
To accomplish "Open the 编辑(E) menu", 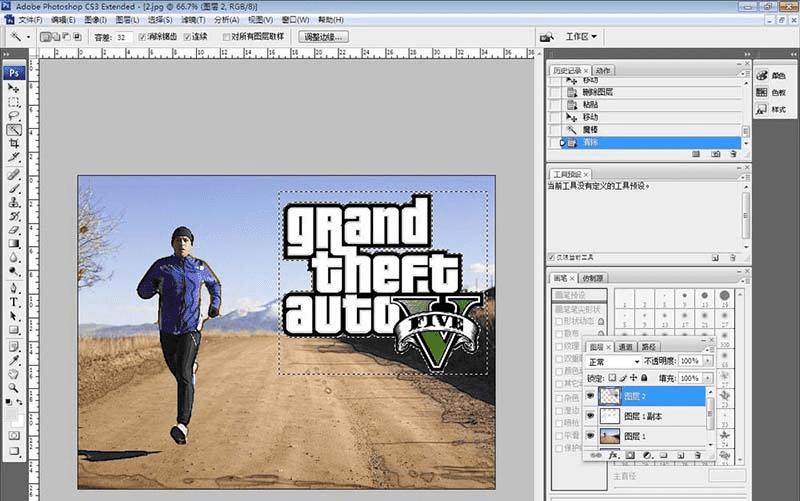I will point(63,20).
